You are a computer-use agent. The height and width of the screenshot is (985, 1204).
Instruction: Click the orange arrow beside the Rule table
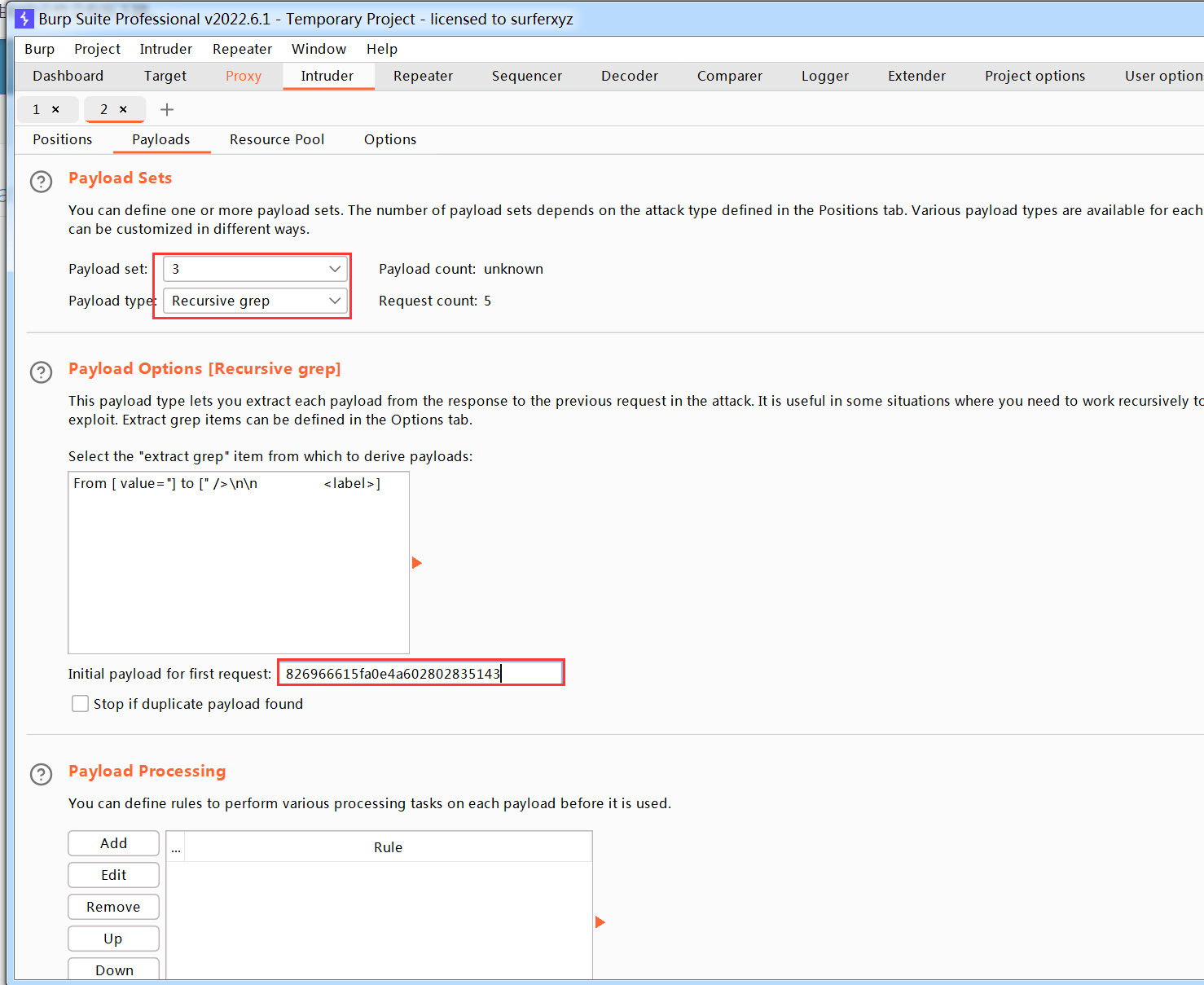(x=600, y=922)
